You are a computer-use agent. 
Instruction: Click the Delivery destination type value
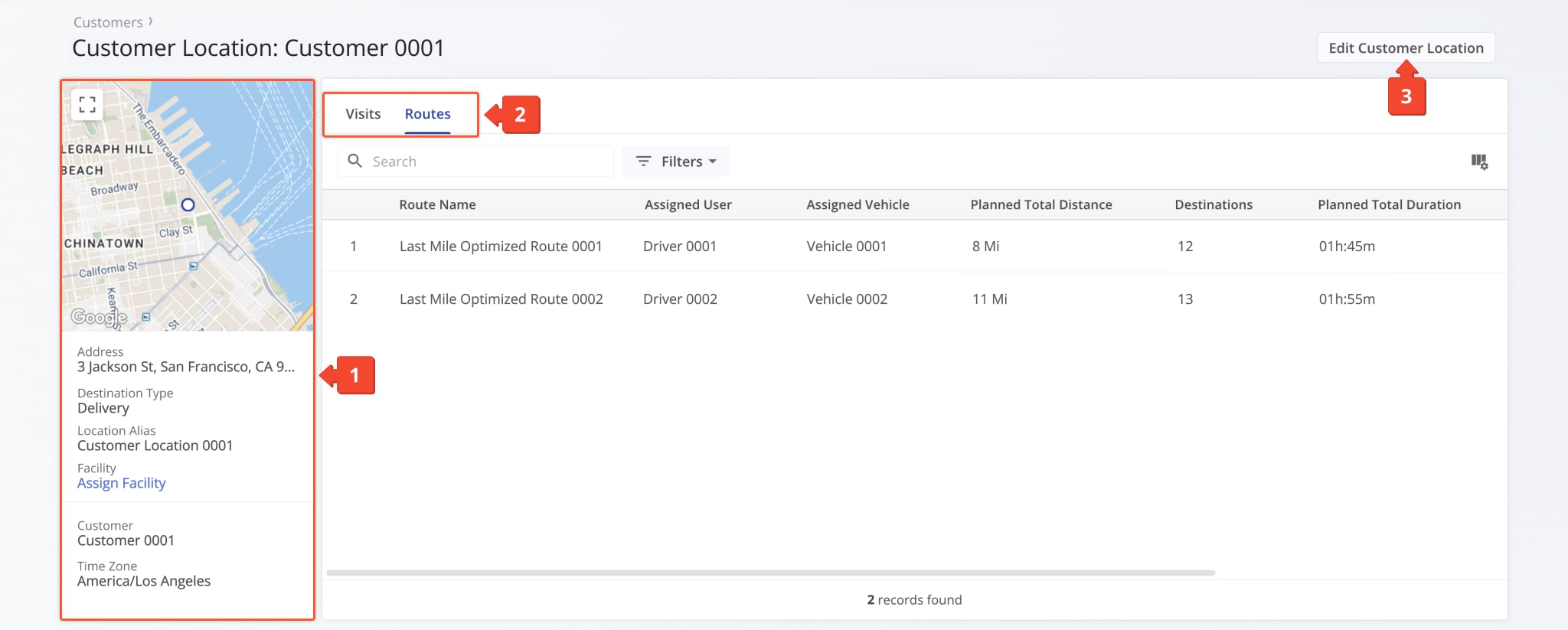pos(103,408)
